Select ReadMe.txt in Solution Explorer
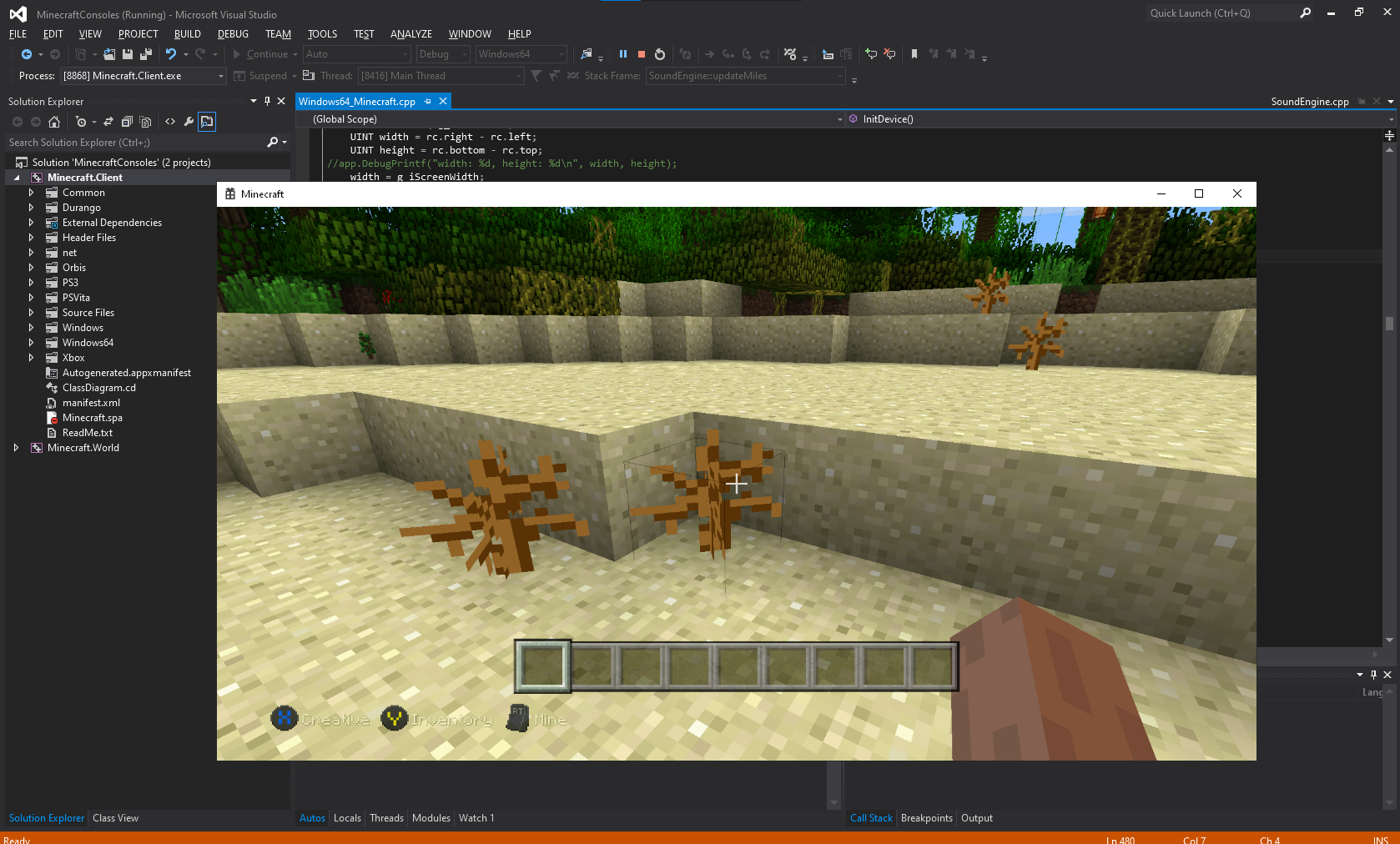 click(x=87, y=433)
